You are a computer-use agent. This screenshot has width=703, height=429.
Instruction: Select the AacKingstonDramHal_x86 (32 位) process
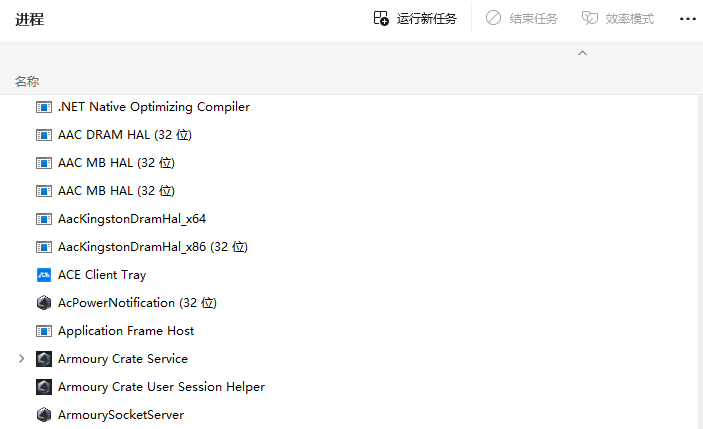click(x=153, y=247)
